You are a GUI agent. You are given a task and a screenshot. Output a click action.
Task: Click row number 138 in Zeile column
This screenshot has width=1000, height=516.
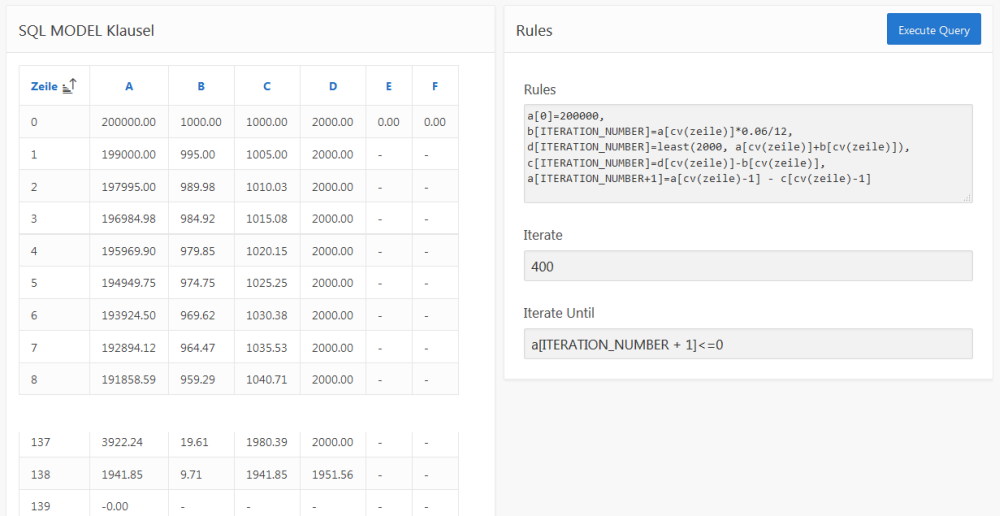[x=39, y=475]
